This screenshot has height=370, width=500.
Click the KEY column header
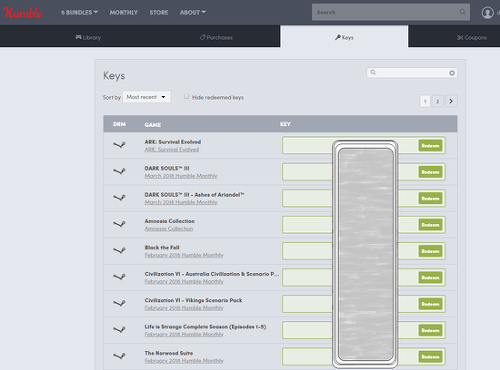click(x=285, y=124)
